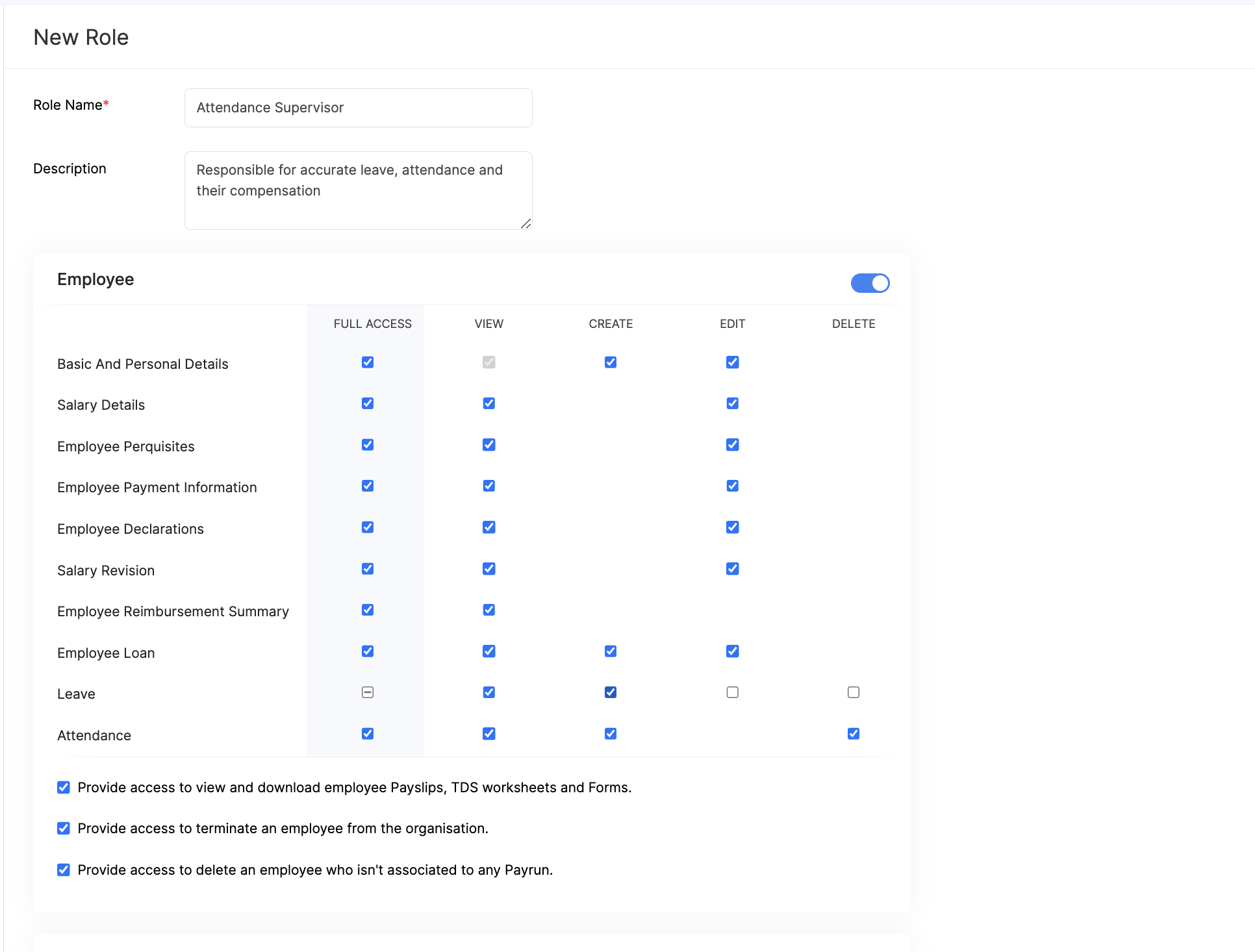Uncheck View for Employee Perquisites
Viewport: 1255px width, 952px height.
click(489, 445)
